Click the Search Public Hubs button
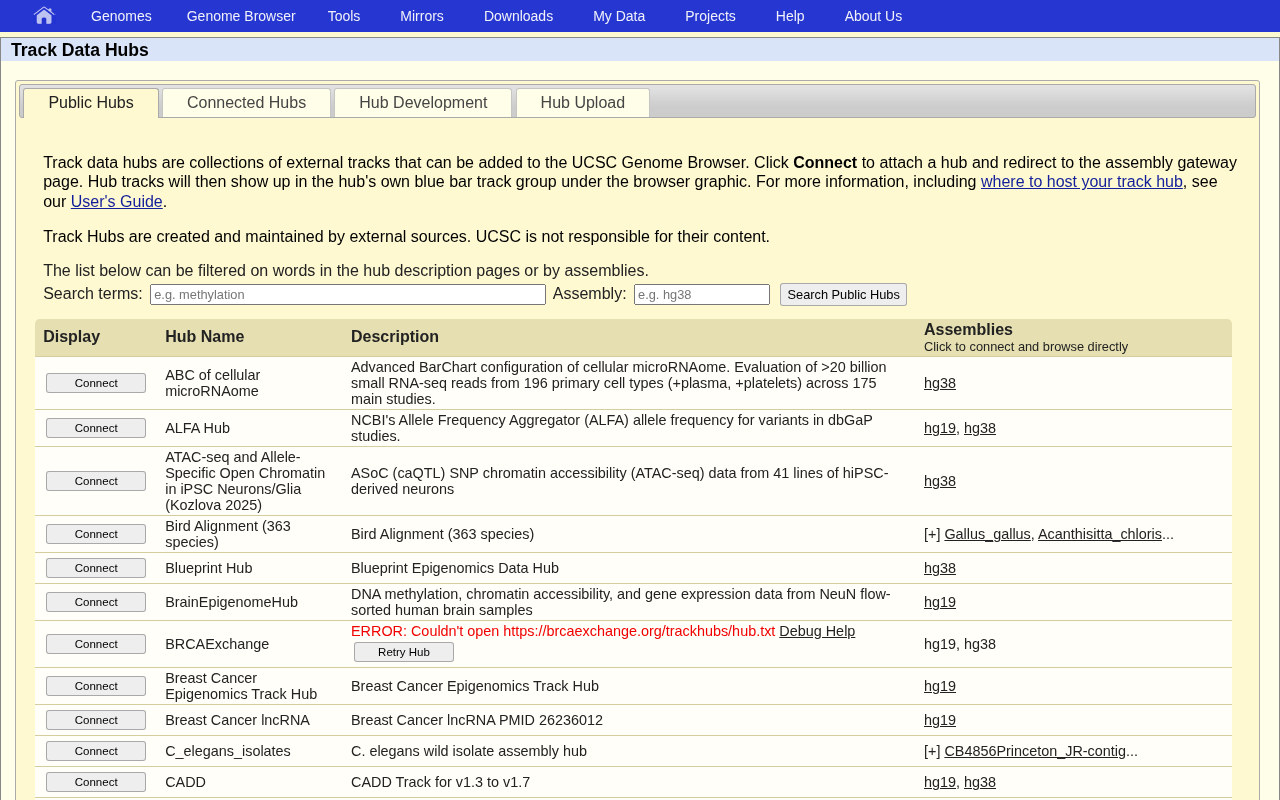 pyautogui.click(x=843, y=294)
